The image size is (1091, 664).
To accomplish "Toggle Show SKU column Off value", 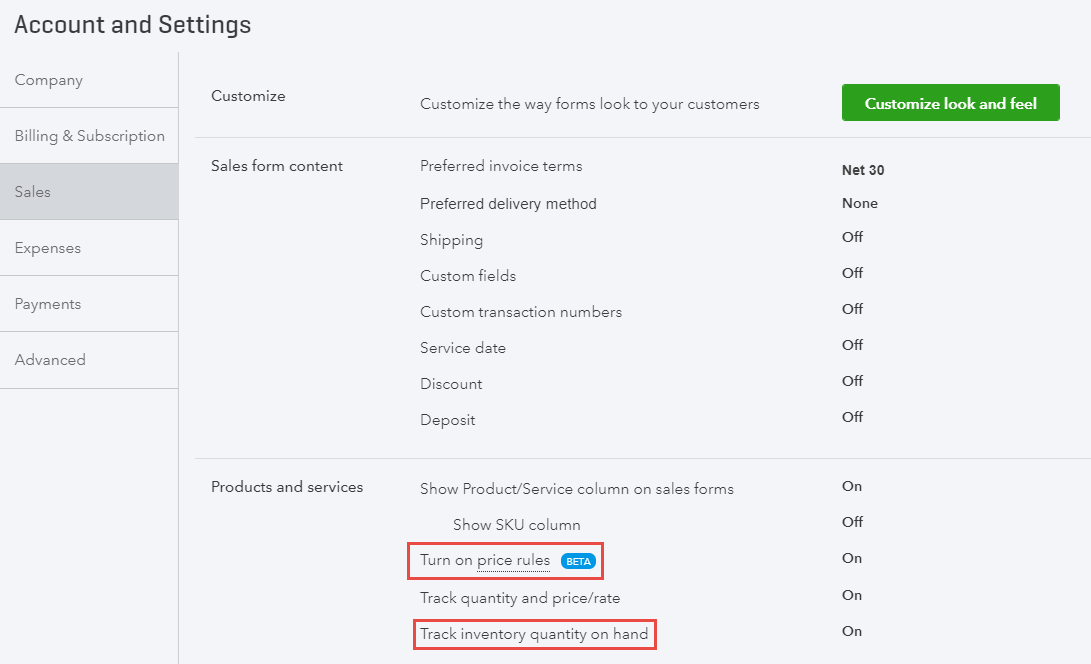I will pyautogui.click(x=852, y=522).
